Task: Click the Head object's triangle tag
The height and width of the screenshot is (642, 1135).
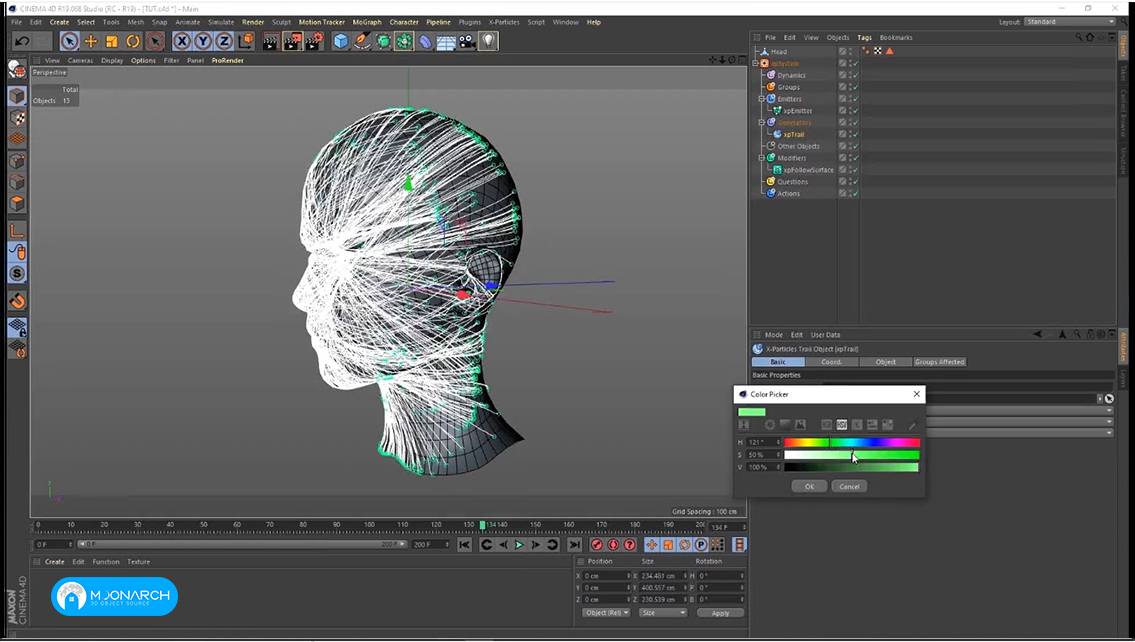Action: (x=890, y=51)
